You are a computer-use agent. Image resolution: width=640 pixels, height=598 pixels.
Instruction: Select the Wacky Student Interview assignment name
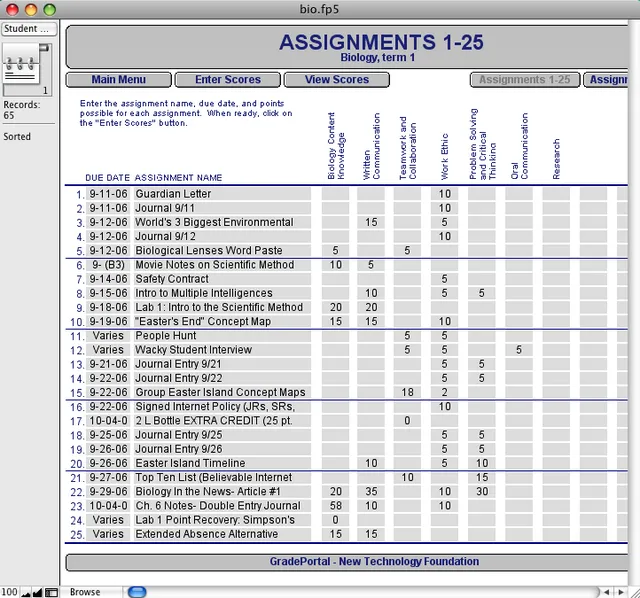(222, 350)
